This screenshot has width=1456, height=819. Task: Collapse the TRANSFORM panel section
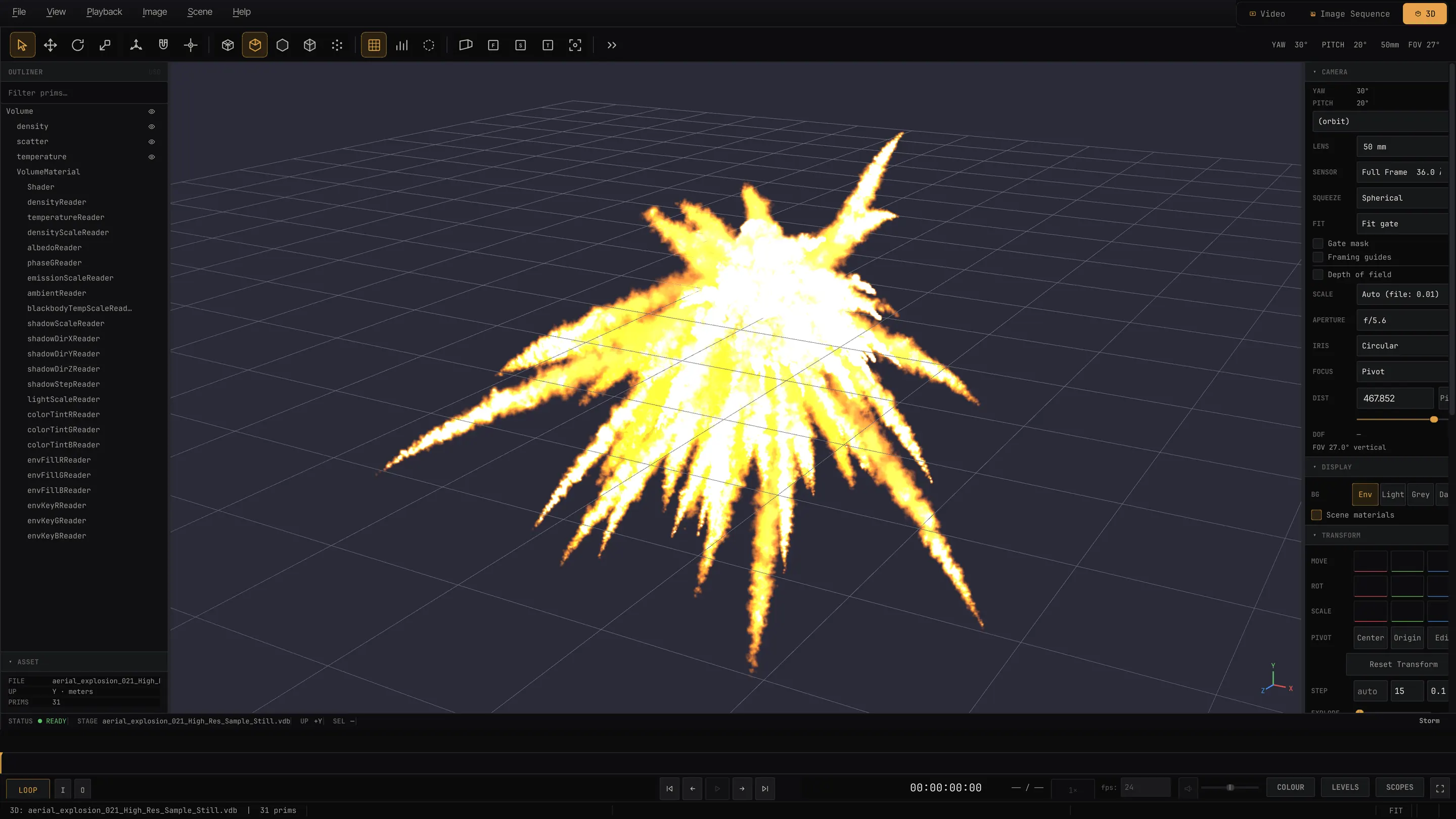[x=1377, y=535]
